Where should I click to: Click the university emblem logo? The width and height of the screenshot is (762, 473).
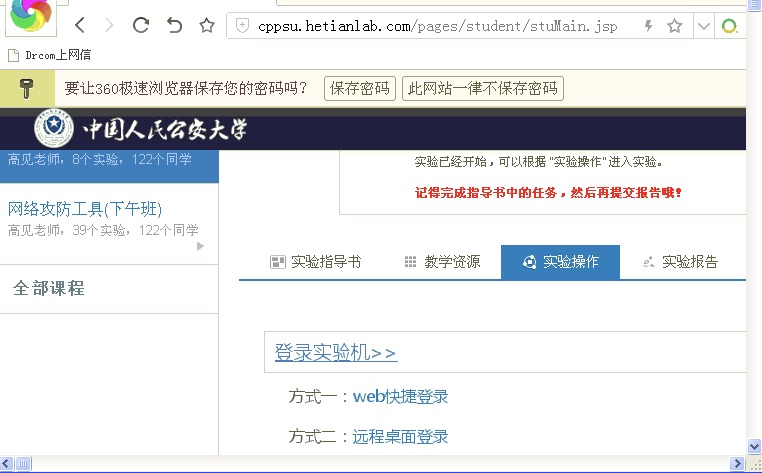click(54, 128)
